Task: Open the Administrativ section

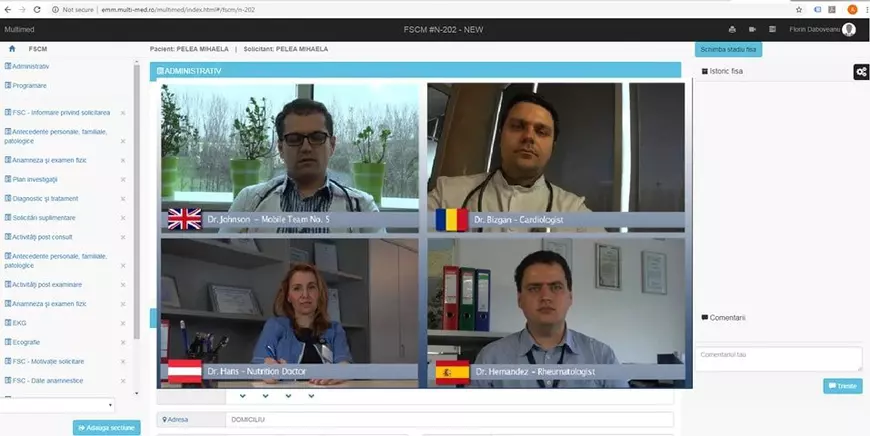Action: tap(27, 66)
